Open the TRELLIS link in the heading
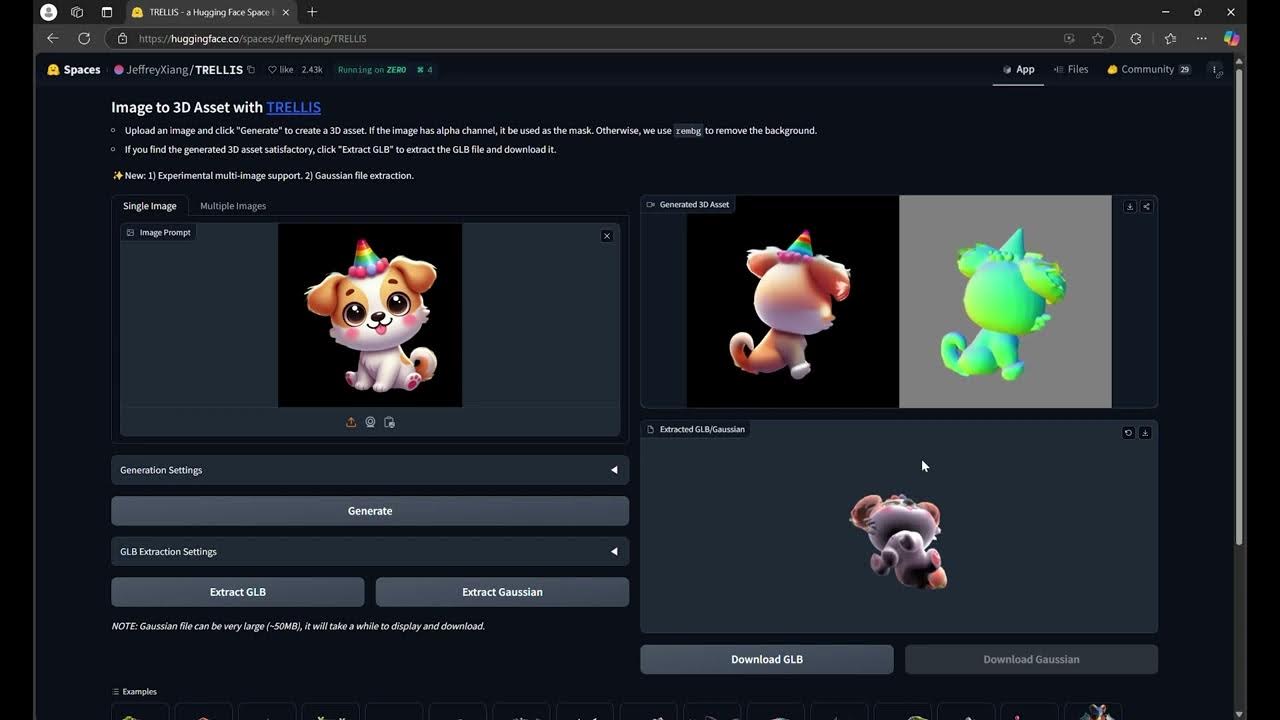 point(293,107)
